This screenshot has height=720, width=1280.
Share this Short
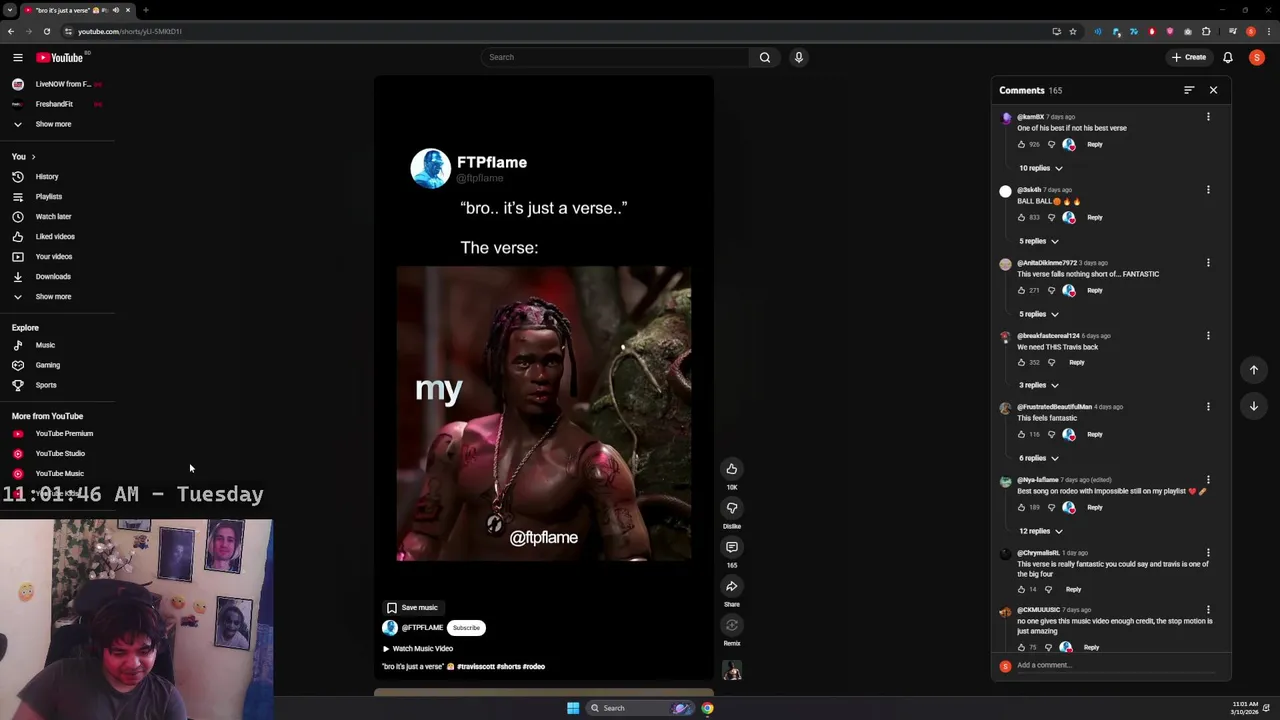732,586
